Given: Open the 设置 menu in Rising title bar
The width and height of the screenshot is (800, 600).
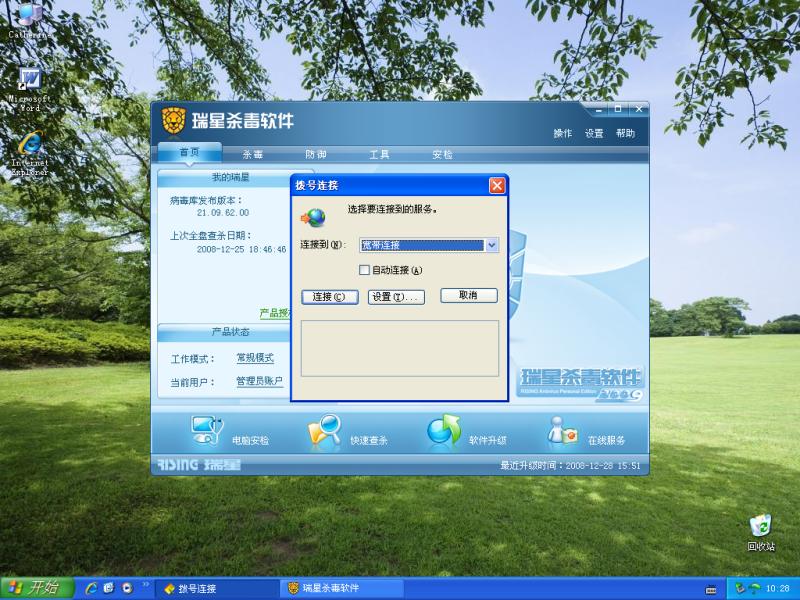Looking at the screenshot, I should coord(594,133).
